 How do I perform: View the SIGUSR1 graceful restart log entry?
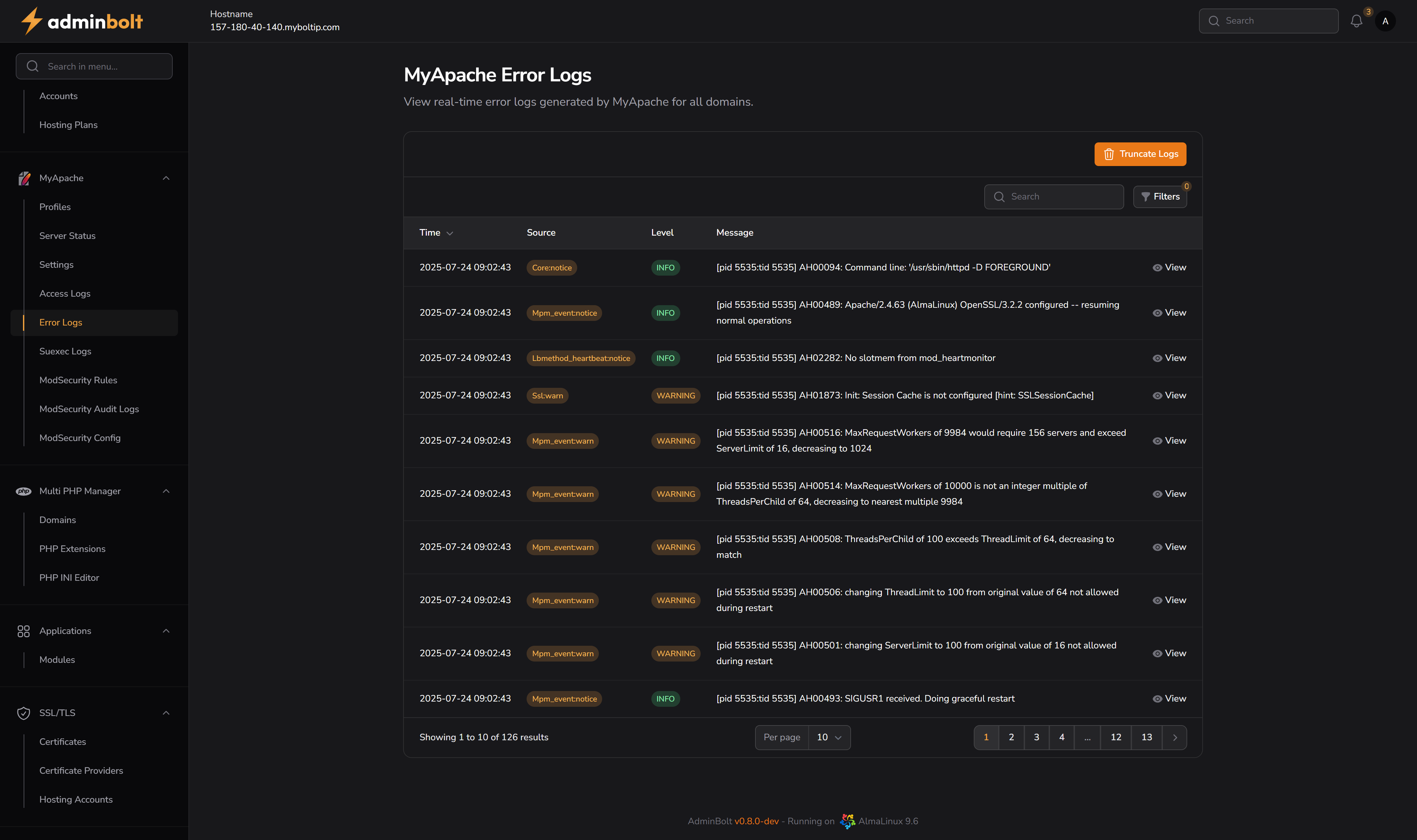click(x=1169, y=698)
